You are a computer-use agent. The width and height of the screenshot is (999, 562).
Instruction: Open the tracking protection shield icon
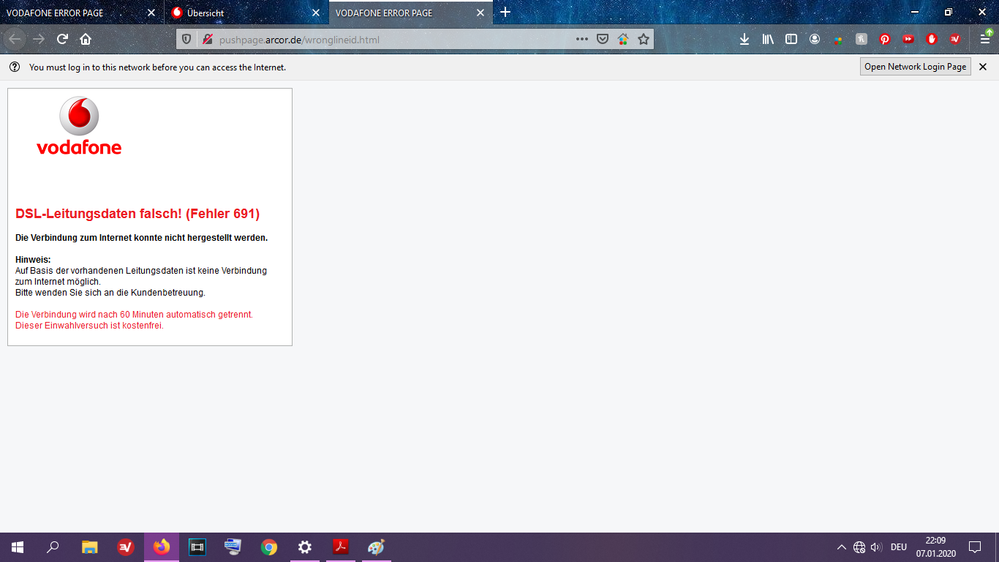coord(186,40)
